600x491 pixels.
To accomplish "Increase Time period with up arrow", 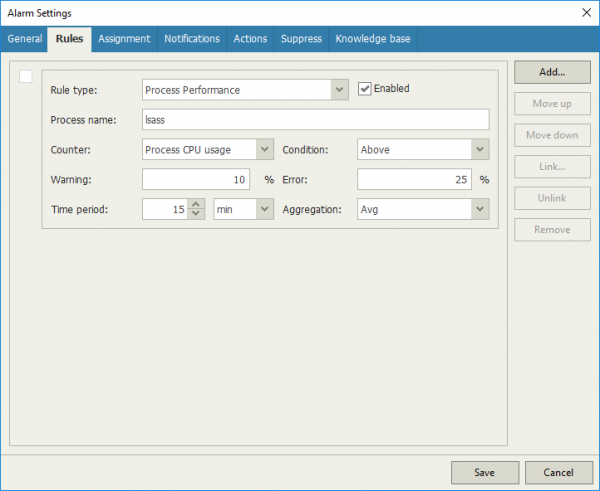I will 196,205.
